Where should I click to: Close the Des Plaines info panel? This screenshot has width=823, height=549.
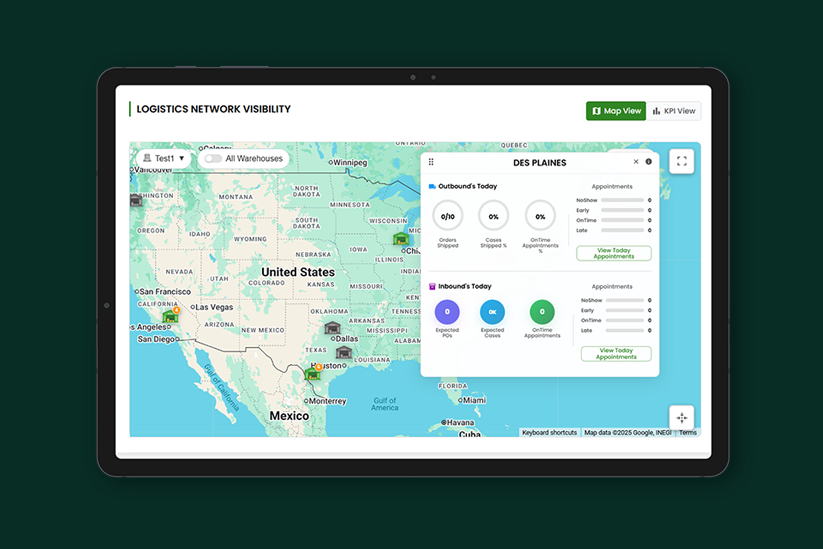[636, 162]
